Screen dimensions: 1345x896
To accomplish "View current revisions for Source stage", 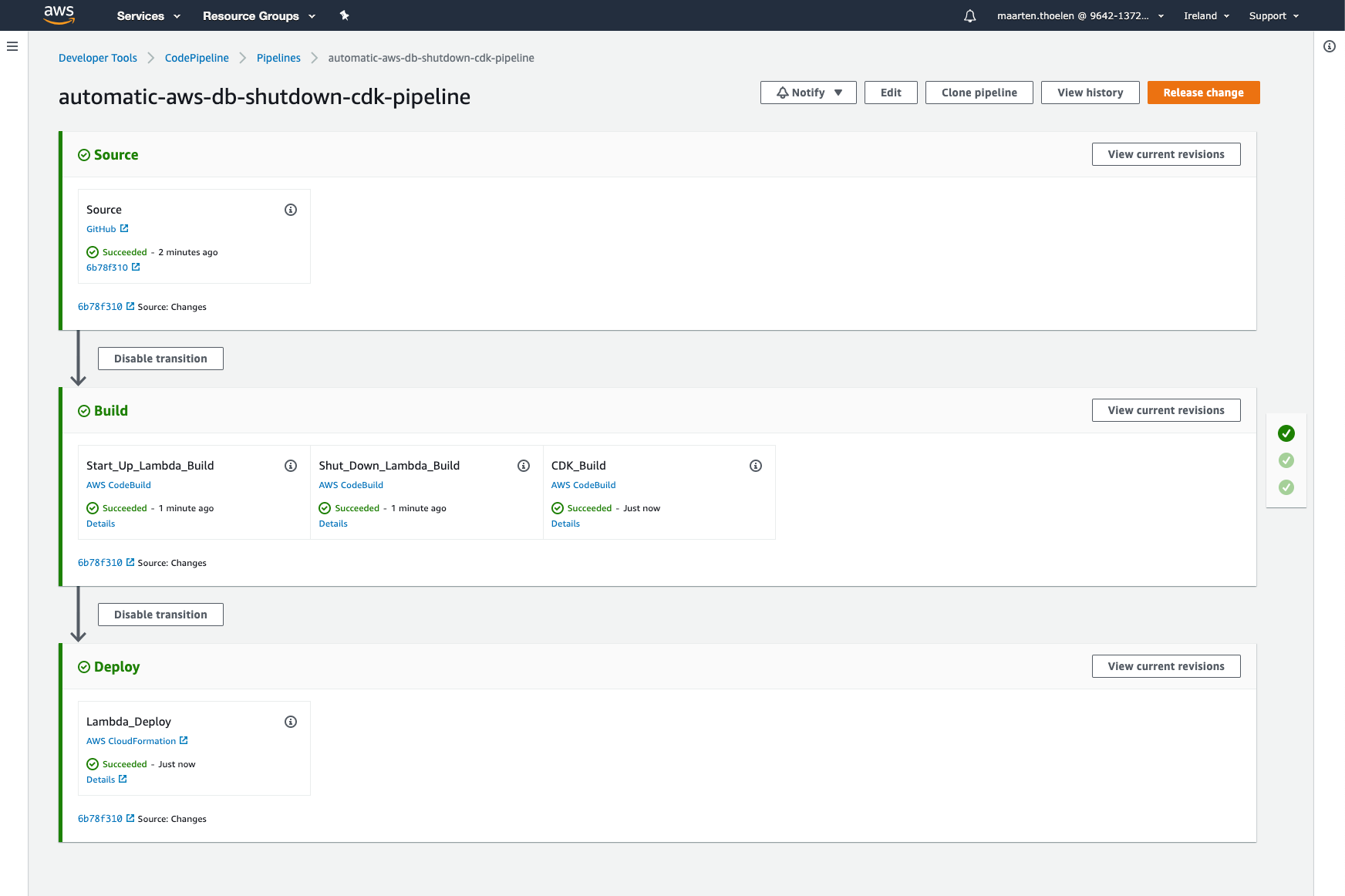I will coord(1166,154).
